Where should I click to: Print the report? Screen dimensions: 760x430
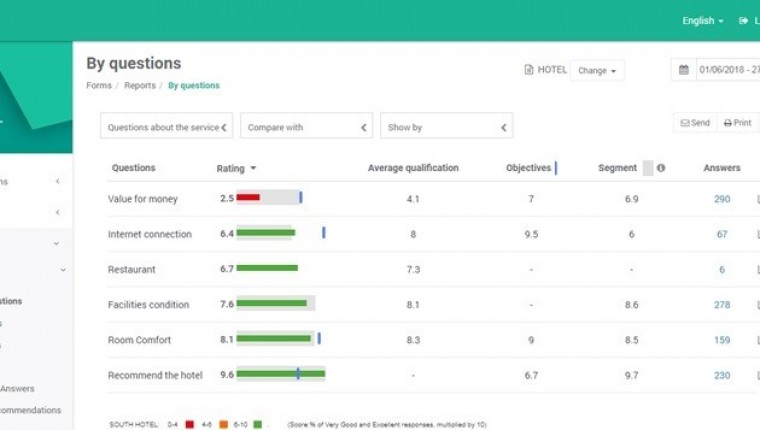[x=736, y=123]
